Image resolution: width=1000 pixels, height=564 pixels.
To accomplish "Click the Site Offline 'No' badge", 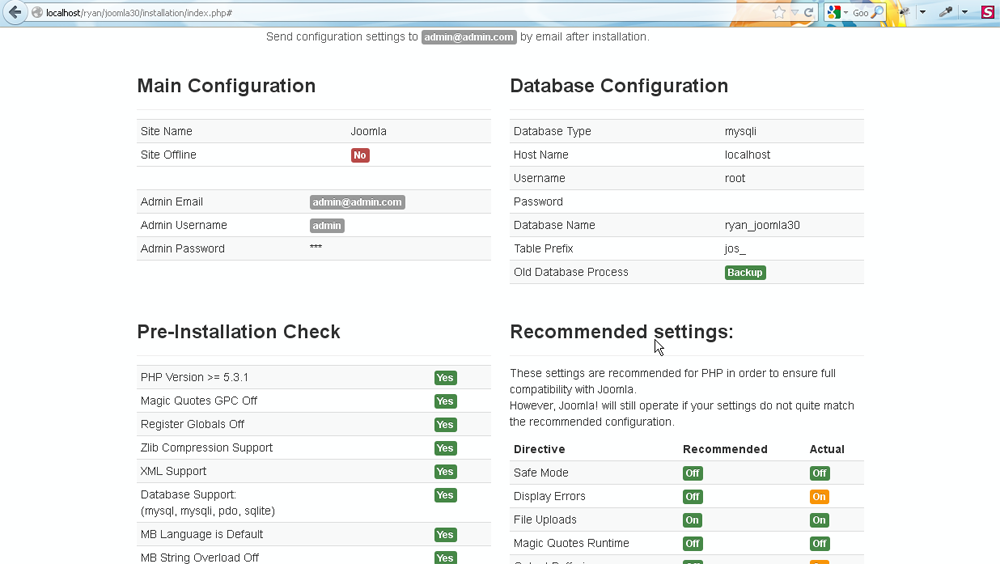I will 360,155.
